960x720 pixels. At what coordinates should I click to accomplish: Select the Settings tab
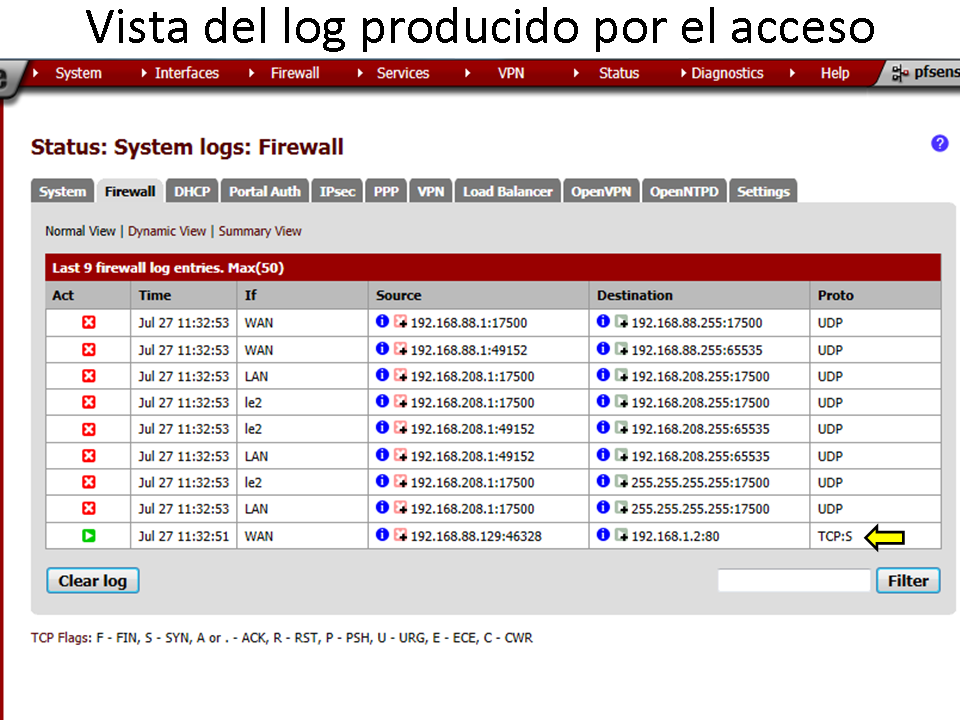(763, 192)
